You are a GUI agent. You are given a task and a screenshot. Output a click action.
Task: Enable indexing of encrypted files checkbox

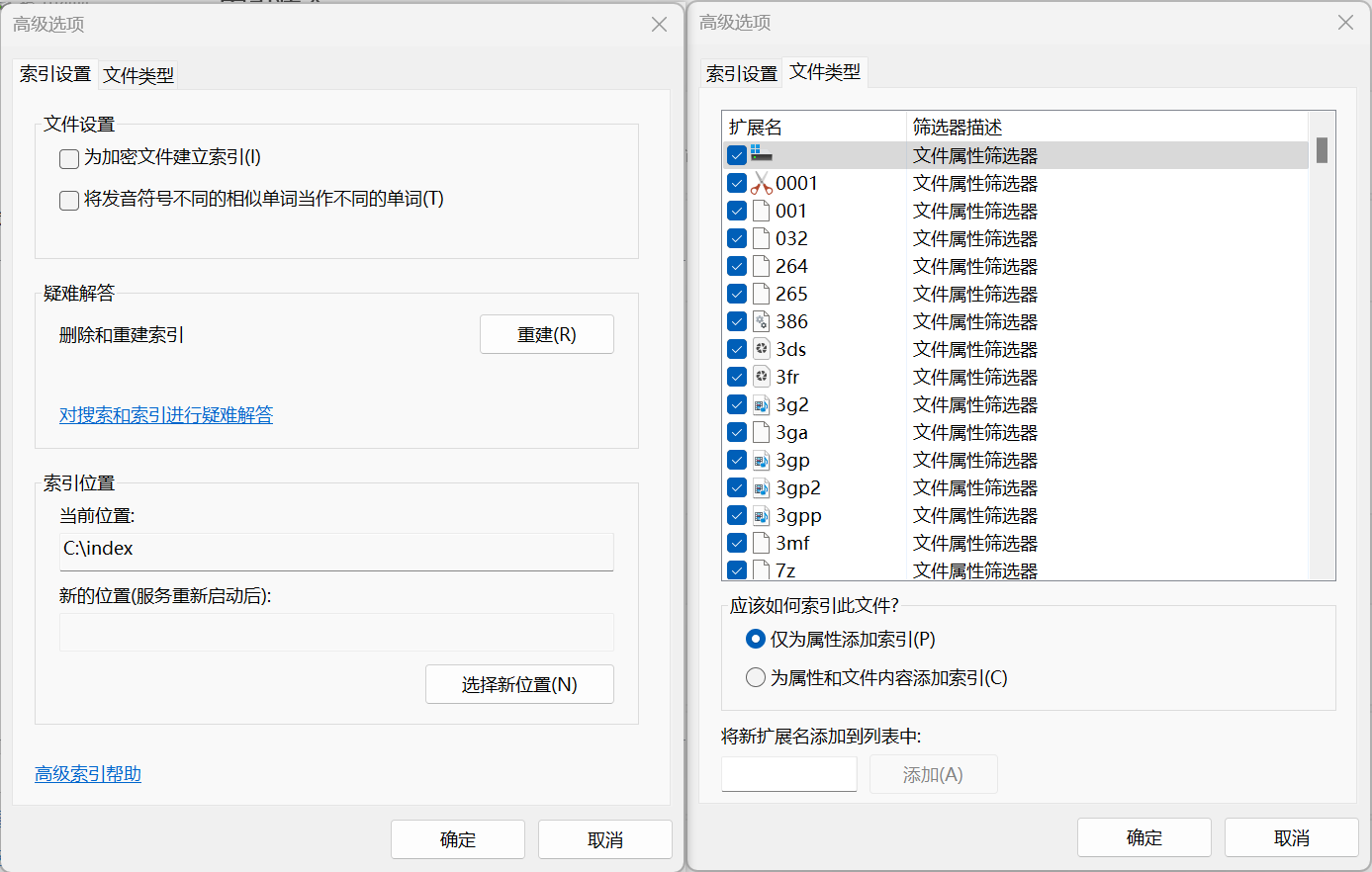click(x=69, y=158)
